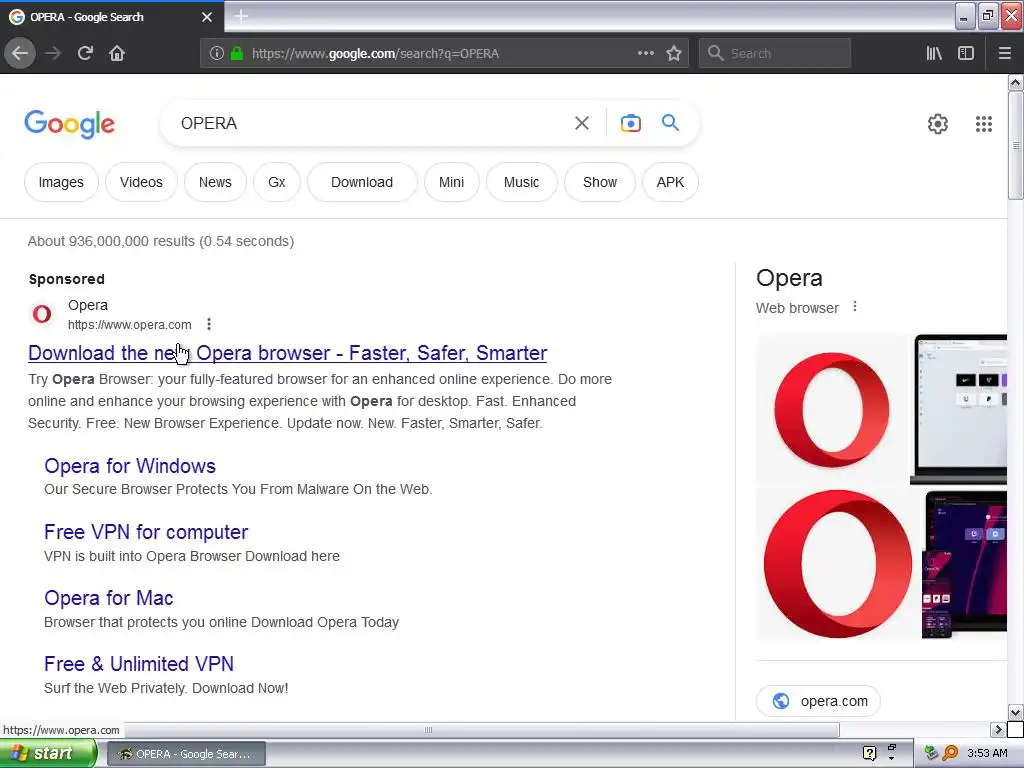Viewport: 1024px width, 768px height.
Task: Select the Show filter chip
Action: click(x=600, y=182)
